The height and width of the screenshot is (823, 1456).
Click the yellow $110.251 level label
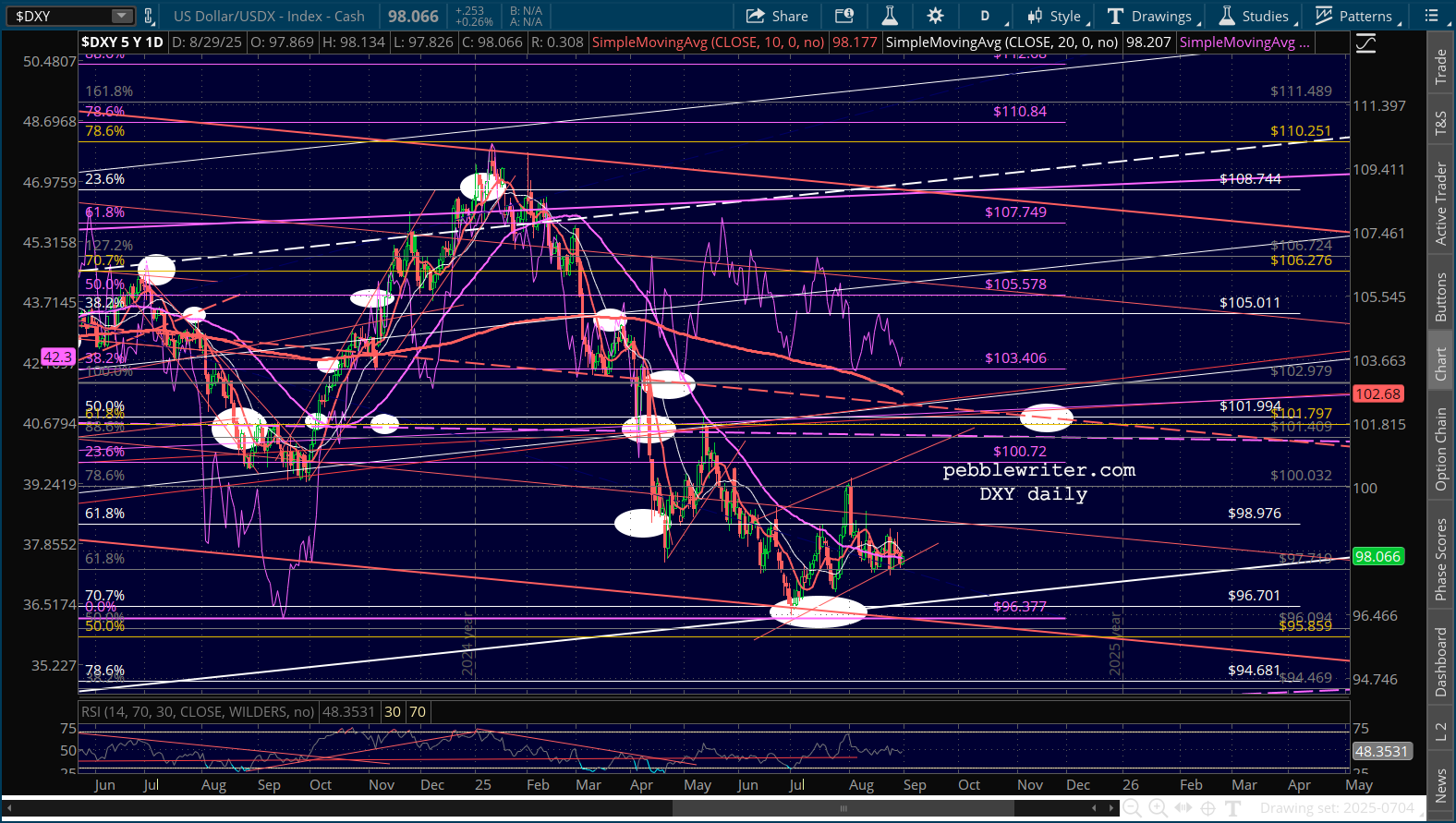point(1301,131)
